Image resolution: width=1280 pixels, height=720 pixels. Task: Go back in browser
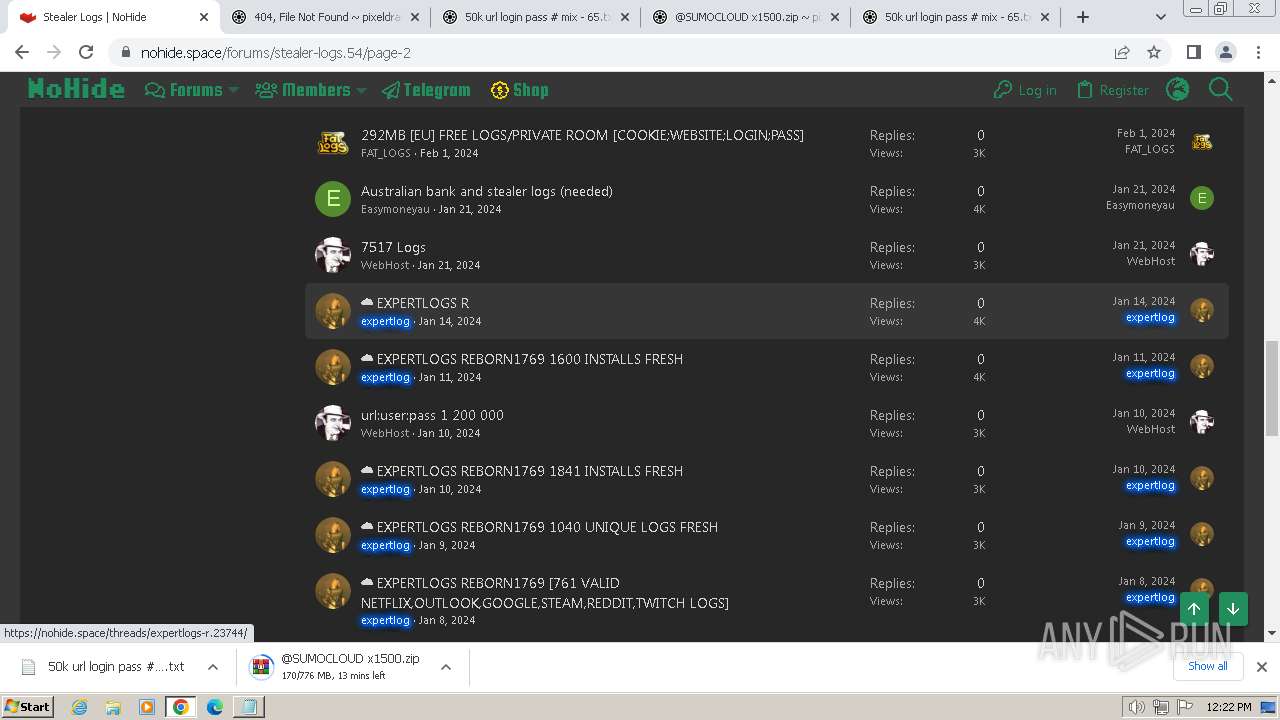pyautogui.click(x=22, y=52)
